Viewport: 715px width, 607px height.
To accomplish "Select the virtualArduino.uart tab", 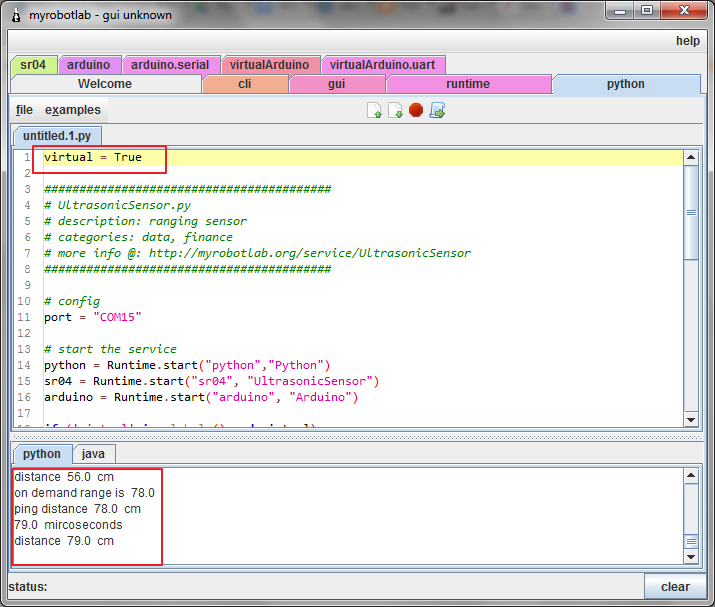I will (x=382, y=65).
